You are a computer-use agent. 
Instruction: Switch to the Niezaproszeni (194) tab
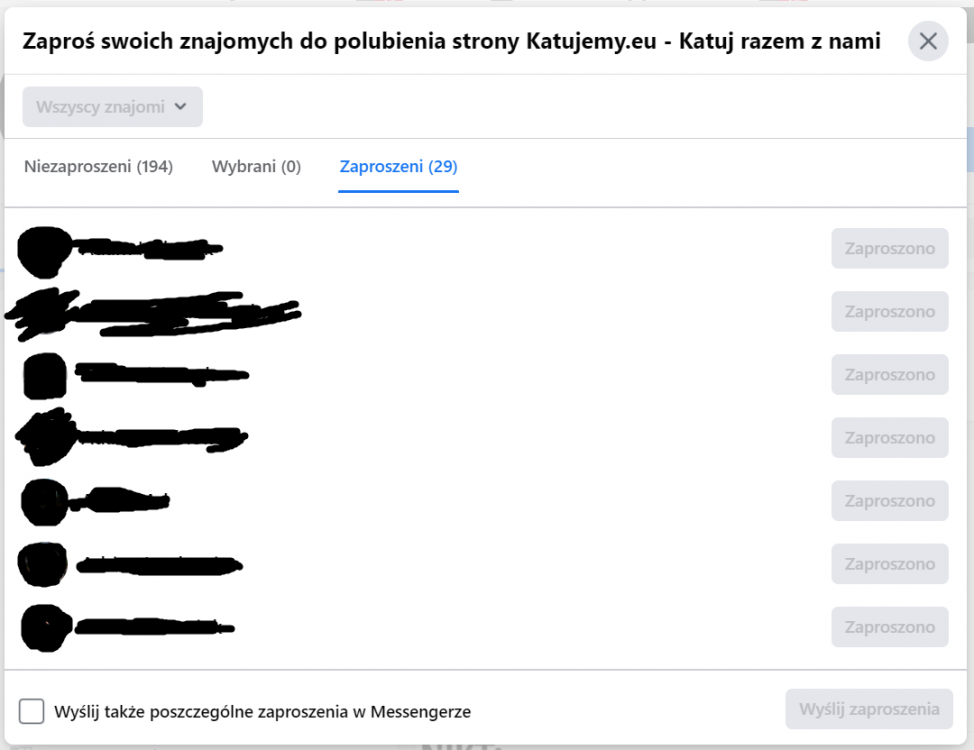pyautogui.click(x=99, y=167)
